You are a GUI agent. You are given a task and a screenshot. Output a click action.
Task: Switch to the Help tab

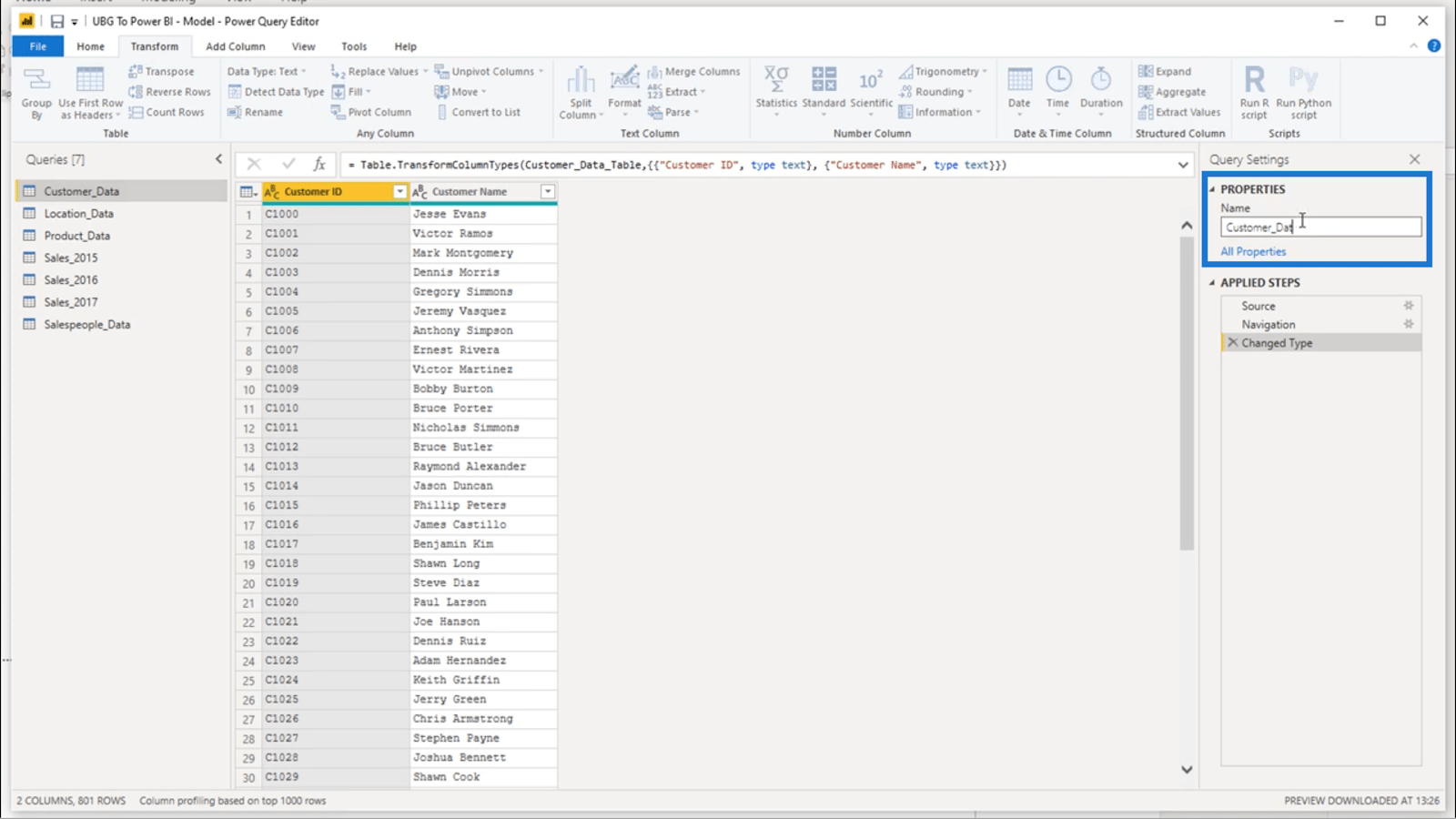(405, 46)
